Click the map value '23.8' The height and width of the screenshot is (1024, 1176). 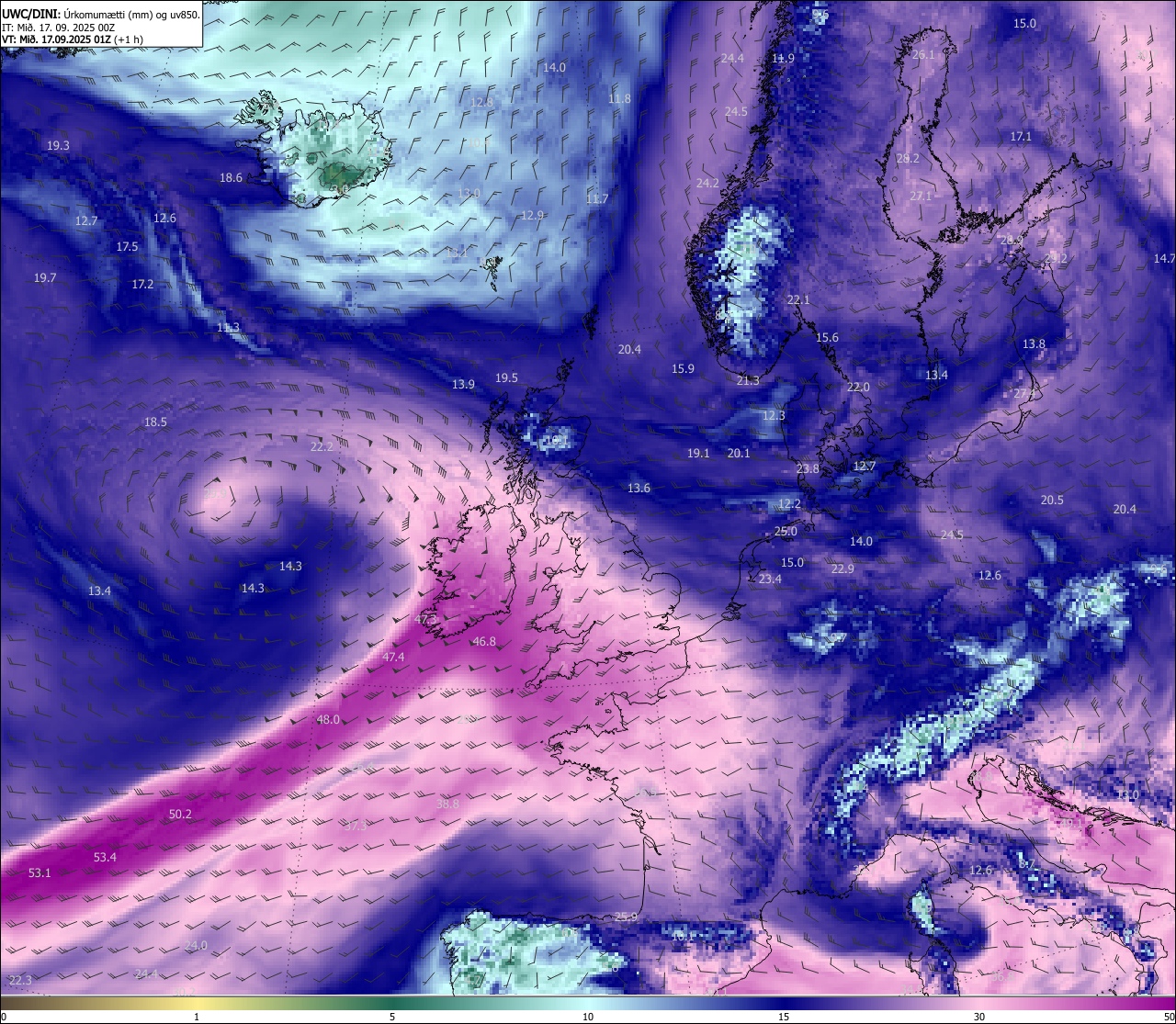808,468
